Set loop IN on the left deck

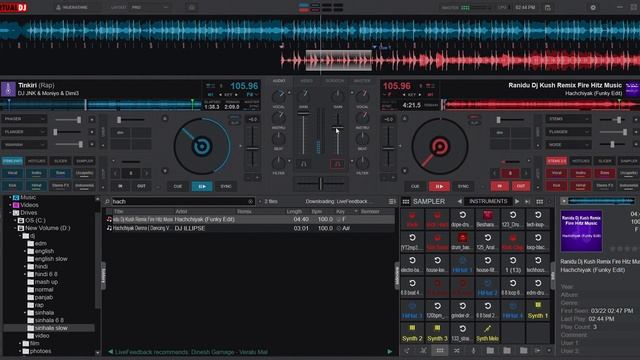120,186
